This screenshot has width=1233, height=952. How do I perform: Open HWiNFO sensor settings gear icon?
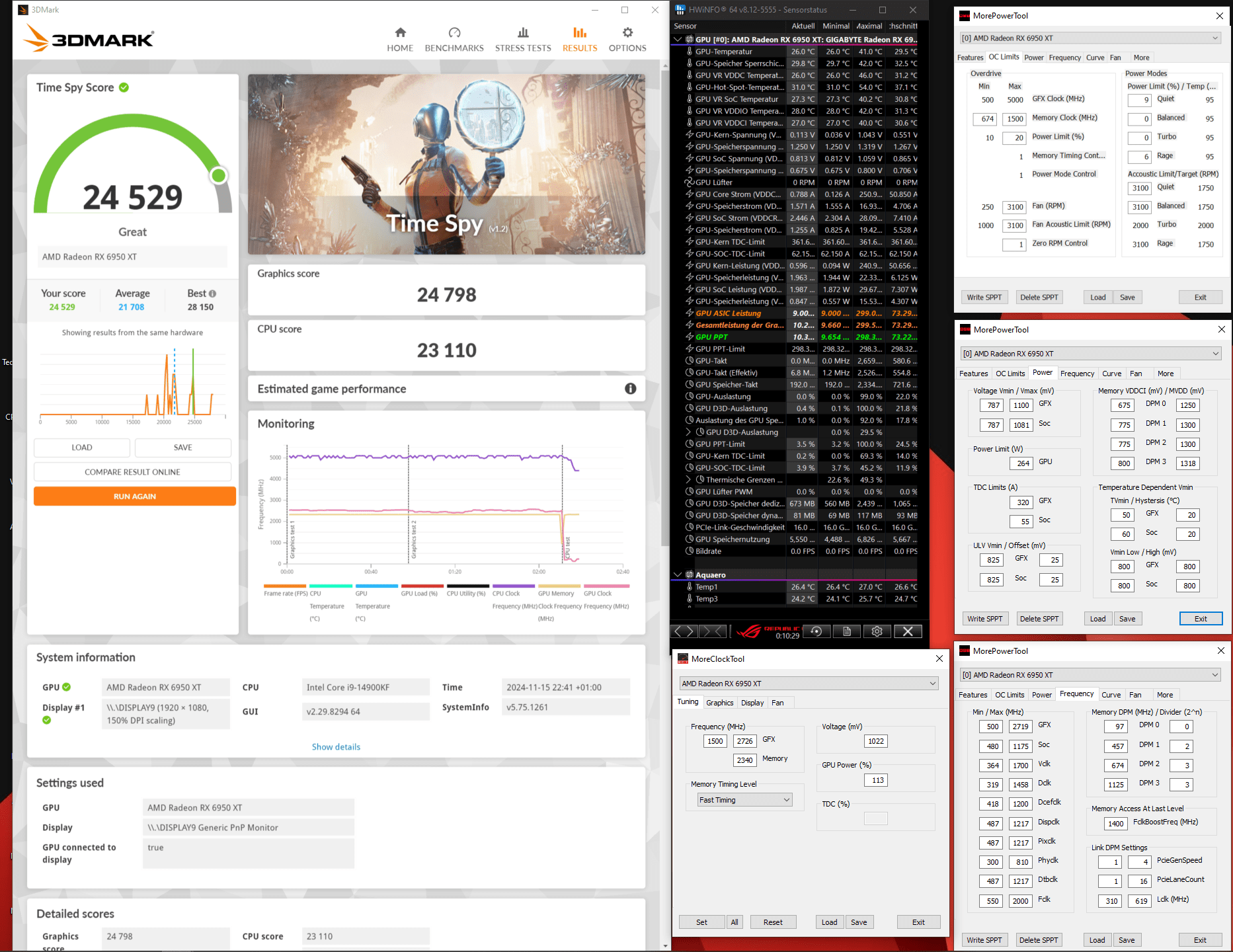(x=877, y=631)
